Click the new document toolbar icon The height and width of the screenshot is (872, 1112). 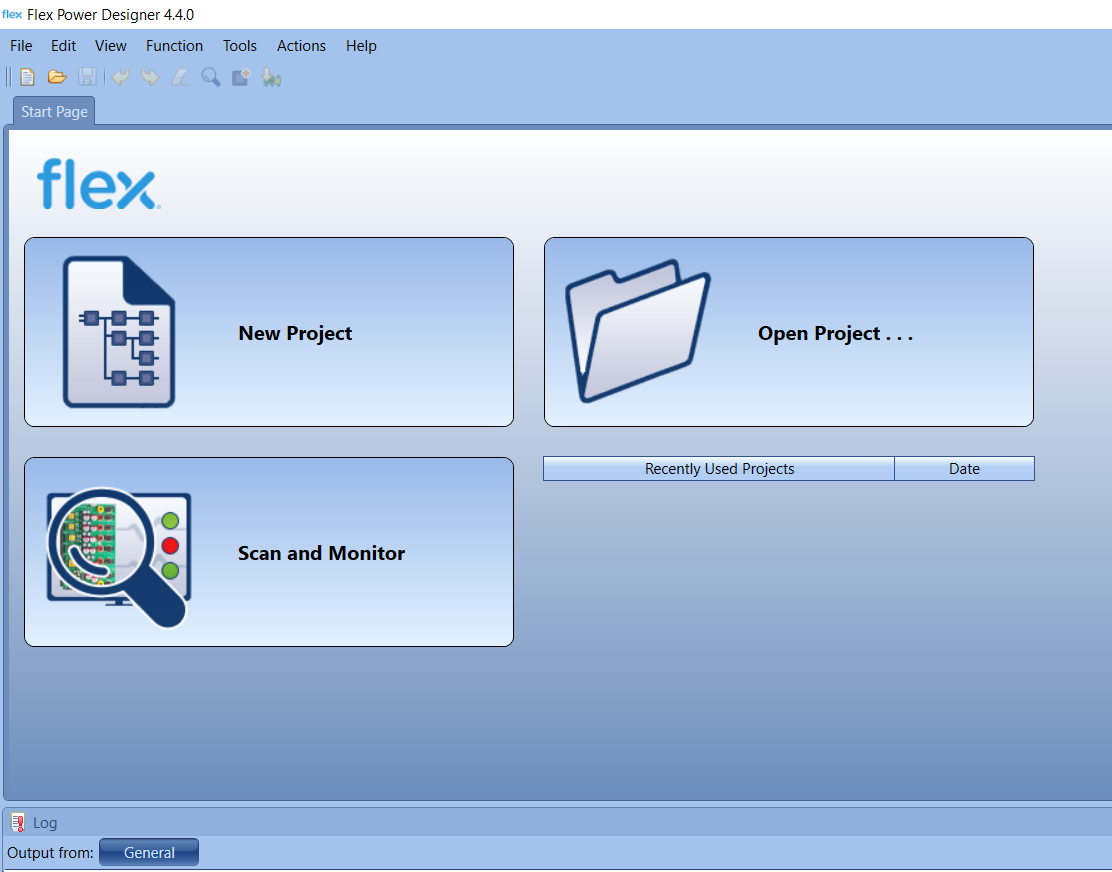27,77
